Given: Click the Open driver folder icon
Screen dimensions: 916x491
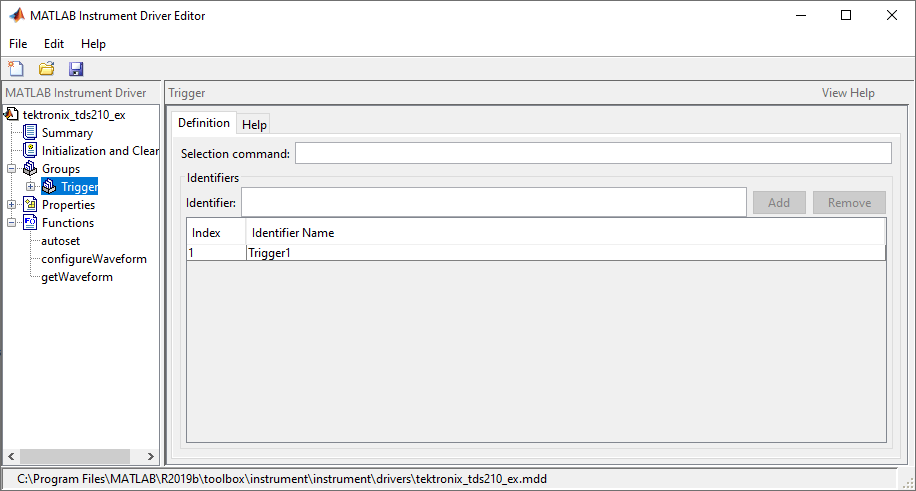Looking at the screenshot, I should coord(46,69).
